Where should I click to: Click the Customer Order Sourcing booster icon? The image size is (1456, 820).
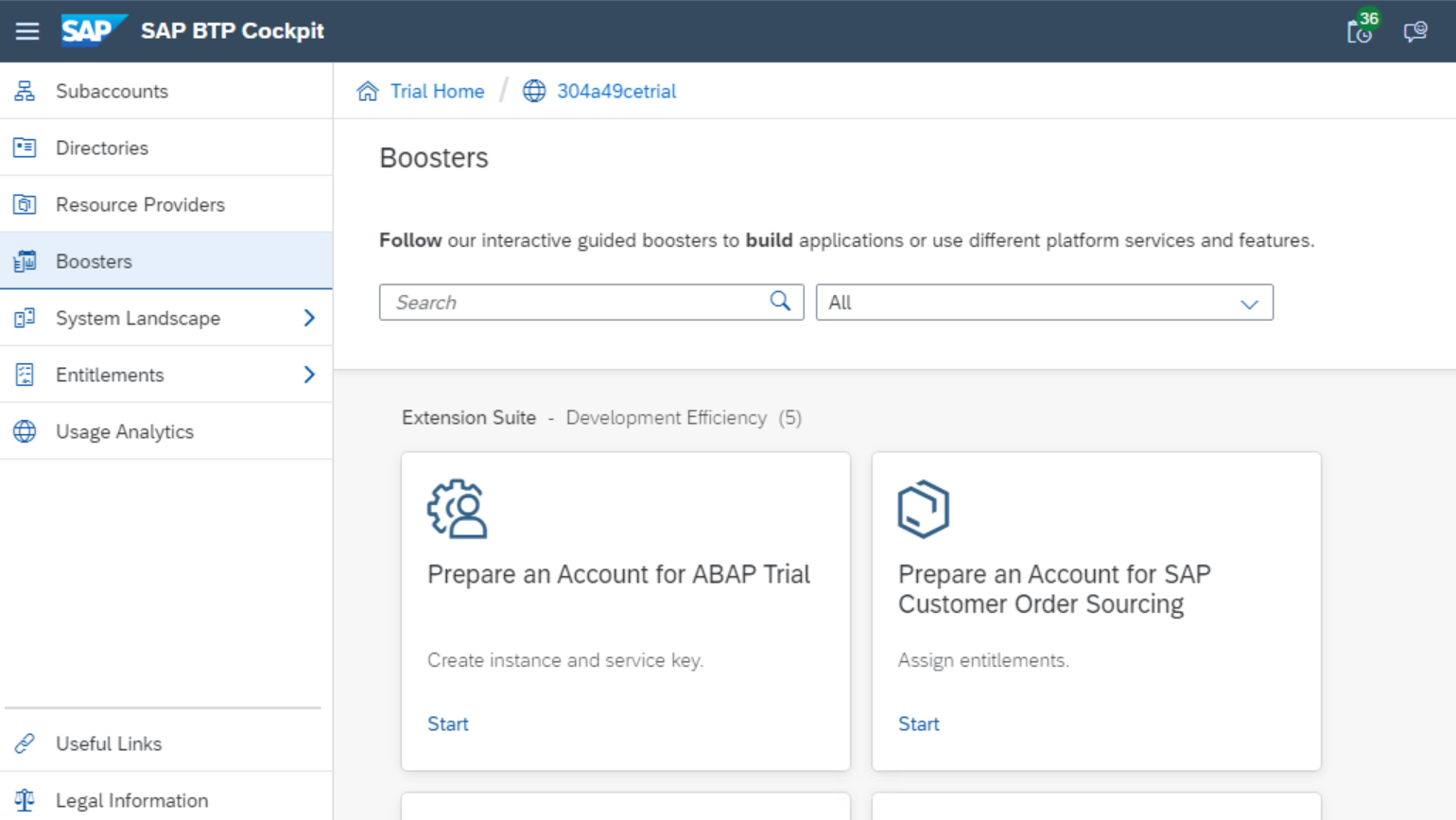tap(923, 509)
